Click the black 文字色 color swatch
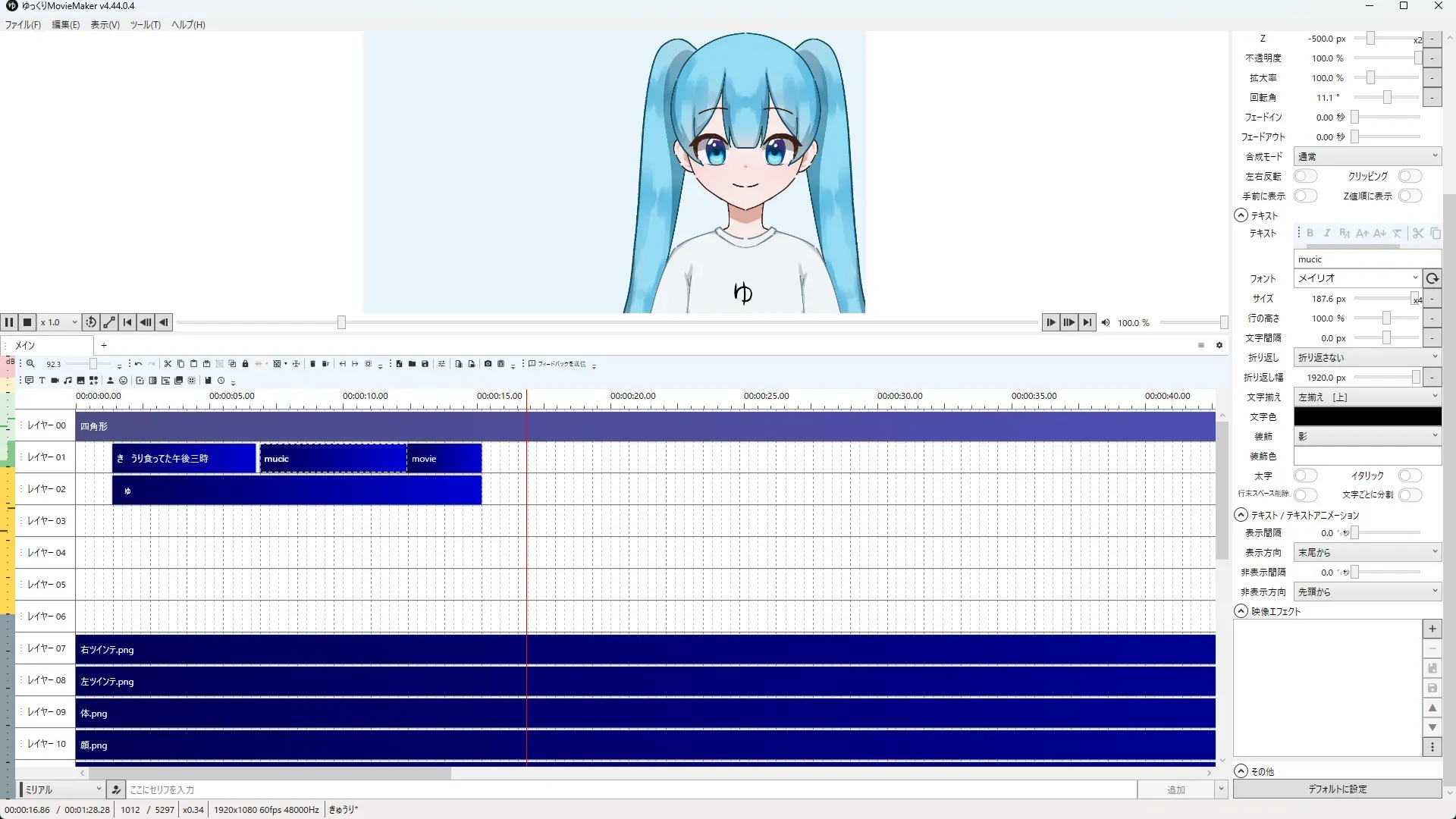The height and width of the screenshot is (819, 1456). click(x=1367, y=416)
